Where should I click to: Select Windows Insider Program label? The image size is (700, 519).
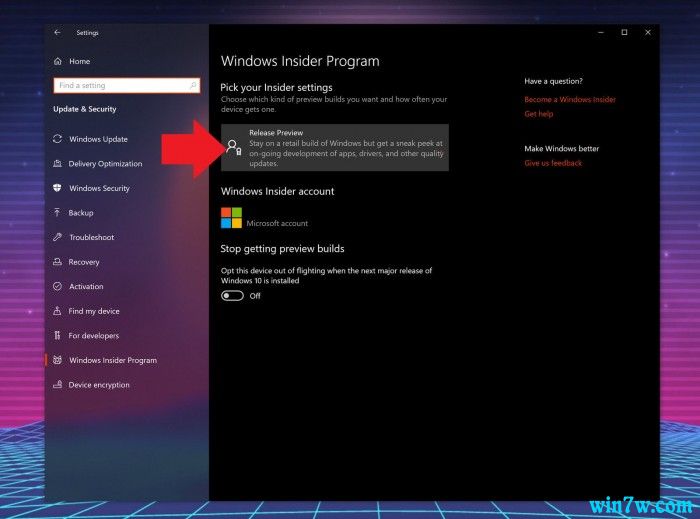113,360
